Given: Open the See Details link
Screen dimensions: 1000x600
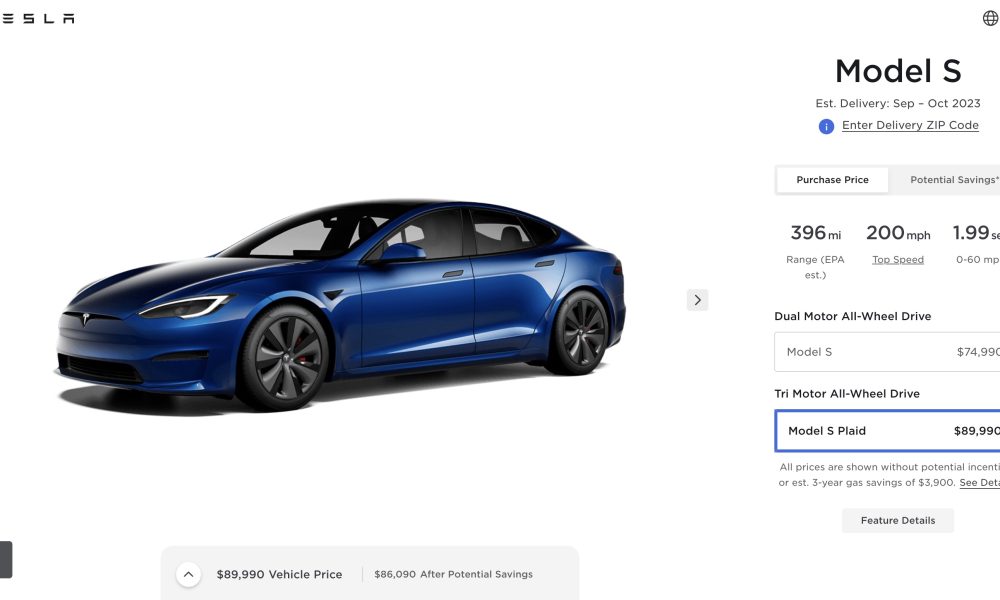Looking at the screenshot, I should click(980, 483).
